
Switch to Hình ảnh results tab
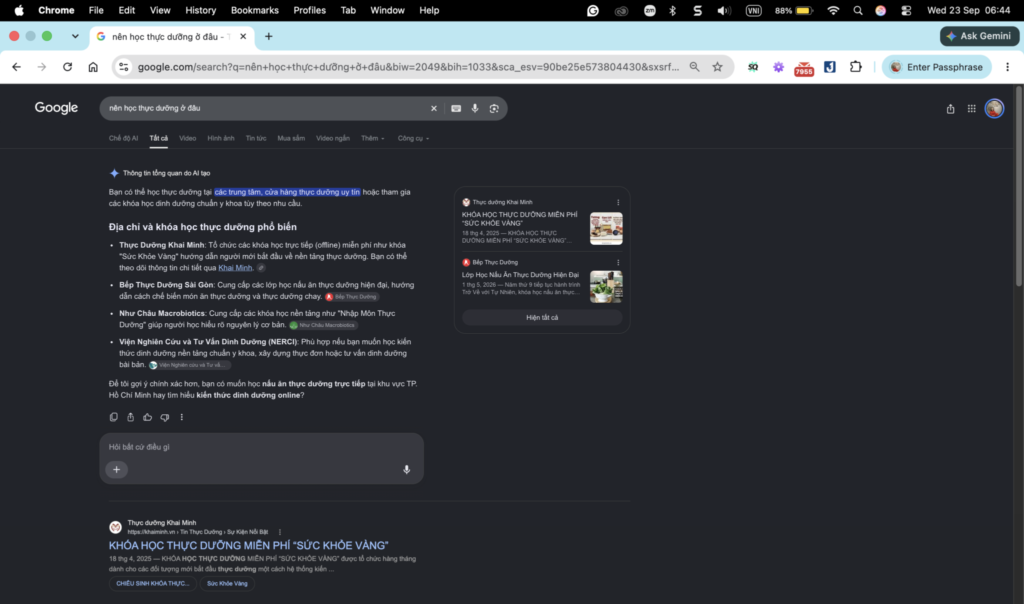pyautogui.click(x=221, y=138)
